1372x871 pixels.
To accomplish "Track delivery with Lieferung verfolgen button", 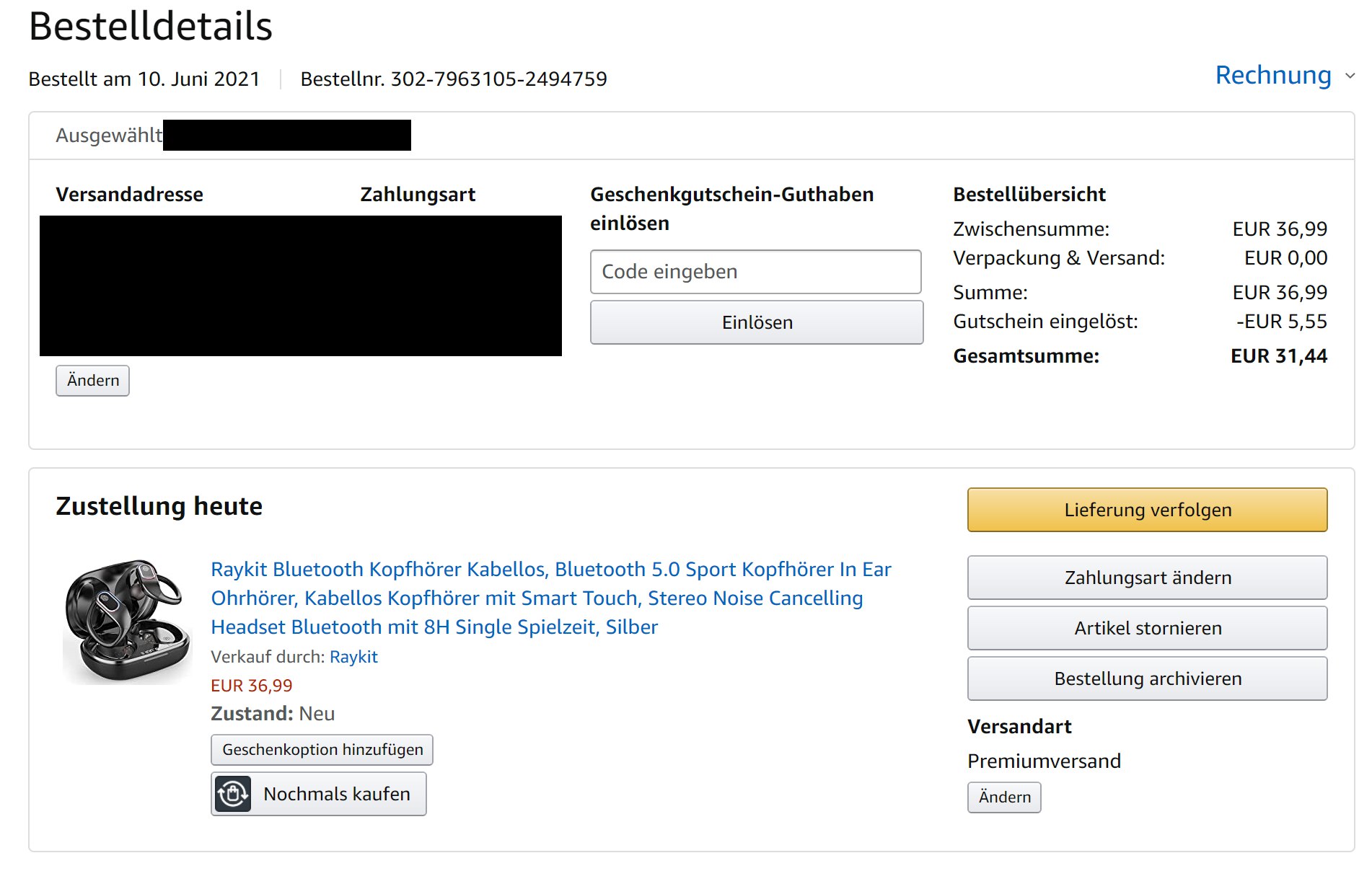I will [x=1147, y=510].
